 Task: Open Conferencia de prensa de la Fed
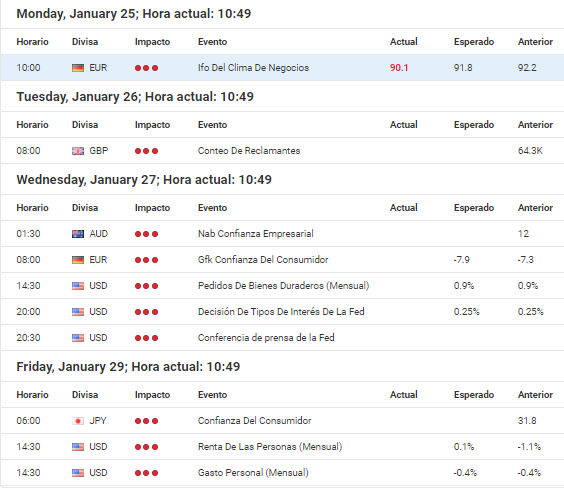coord(266,338)
